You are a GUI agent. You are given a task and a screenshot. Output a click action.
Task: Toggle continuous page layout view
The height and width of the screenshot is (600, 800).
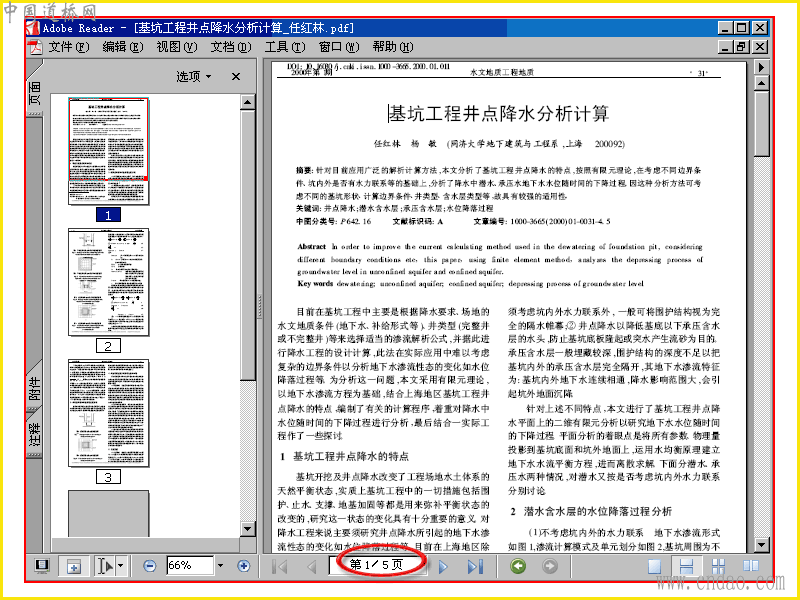tap(686, 566)
